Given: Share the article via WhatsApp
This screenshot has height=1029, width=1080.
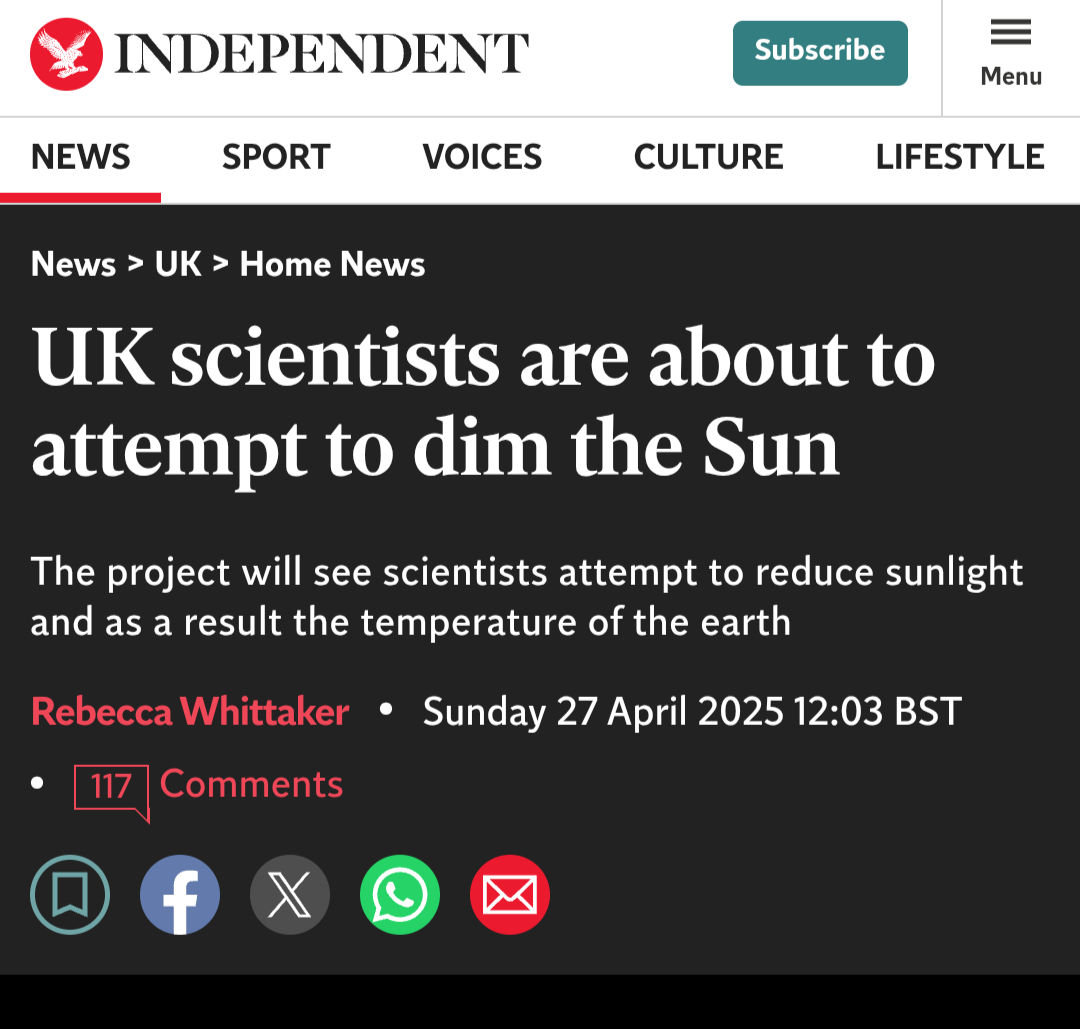Looking at the screenshot, I should click(x=399, y=895).
